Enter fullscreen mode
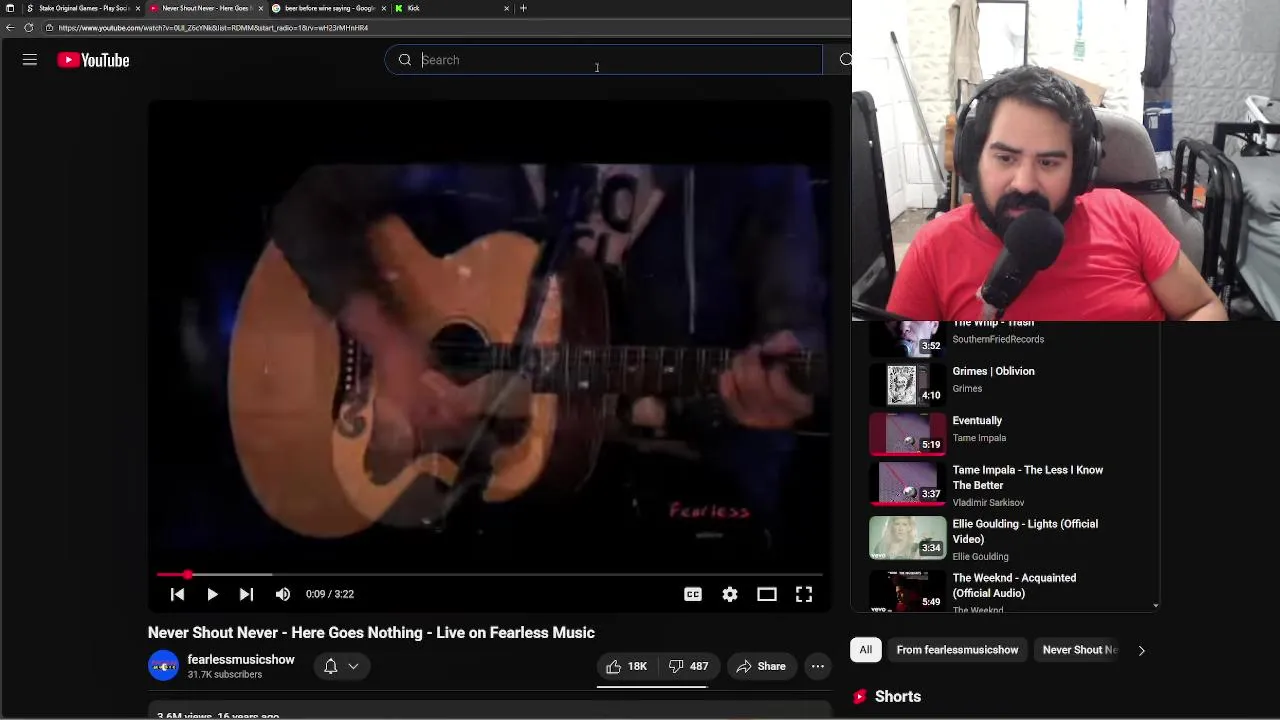 [804, 594]
